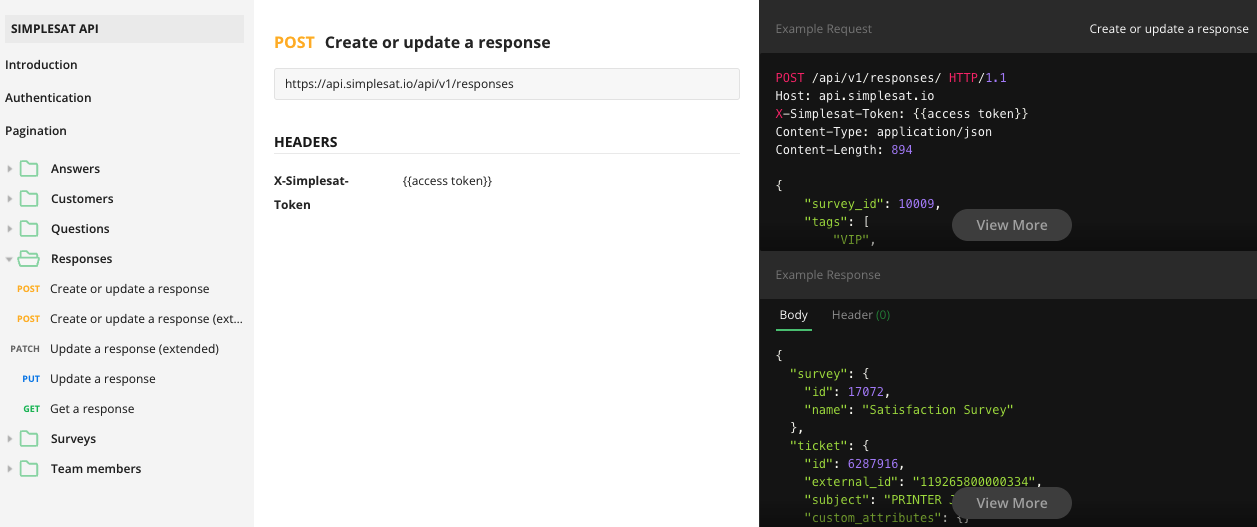Click View More in Example Request
Screen dimensions: 1257x527
click(1012, 225)
